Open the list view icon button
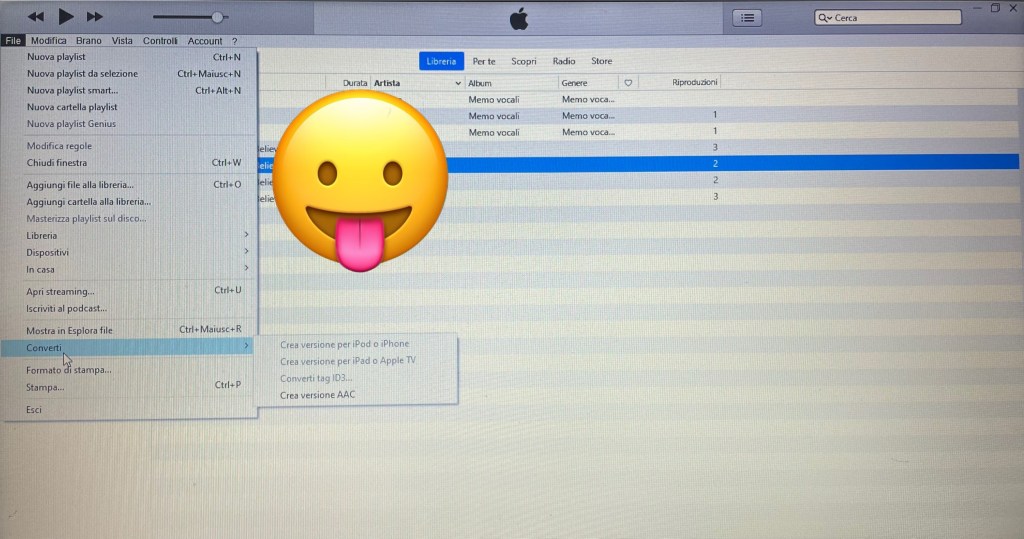1024x539 pixels. (747, 17)
